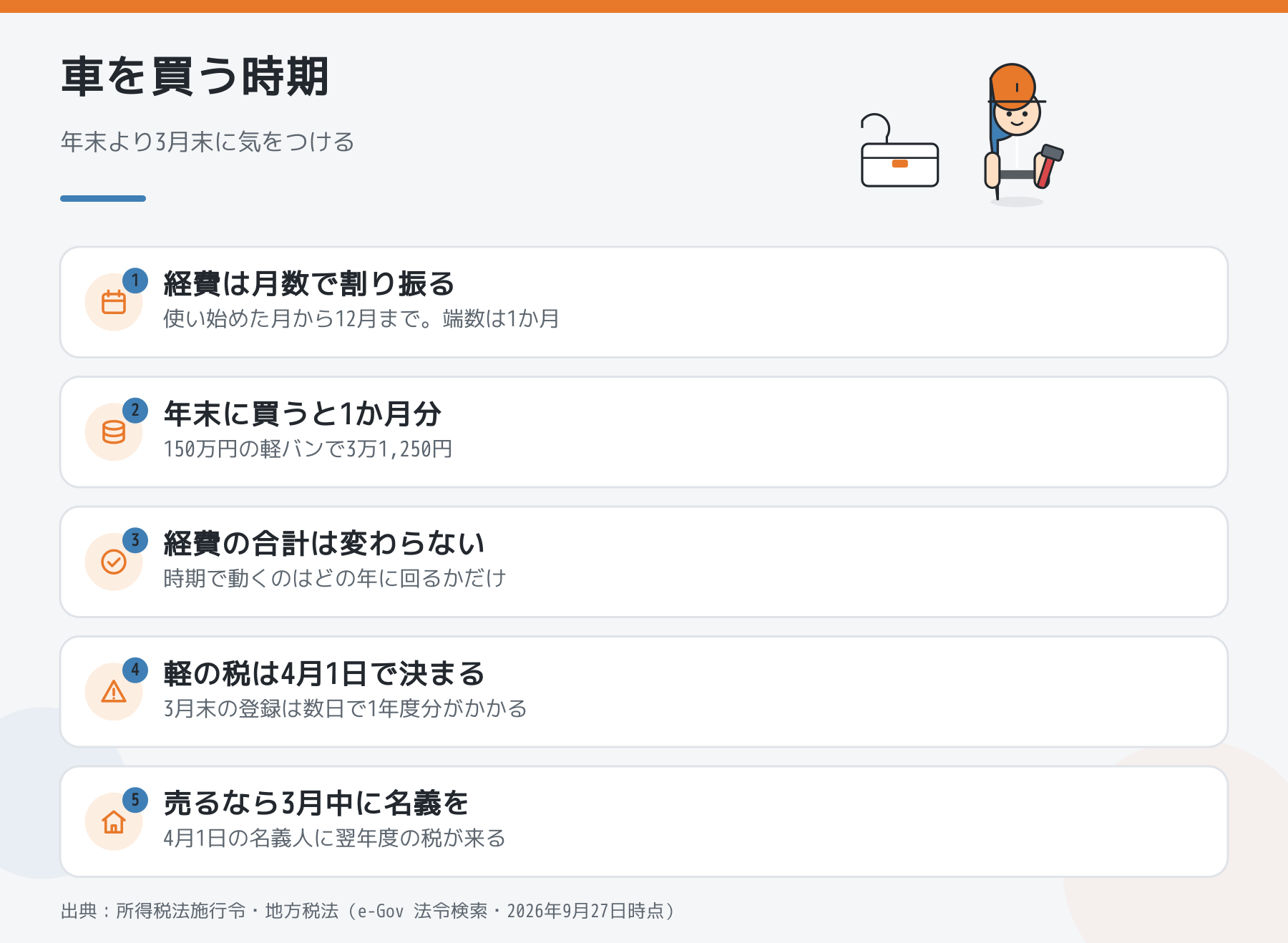
Task: Click the coin stack icon beside 年末に買うと1か月分
Action: 114,432
